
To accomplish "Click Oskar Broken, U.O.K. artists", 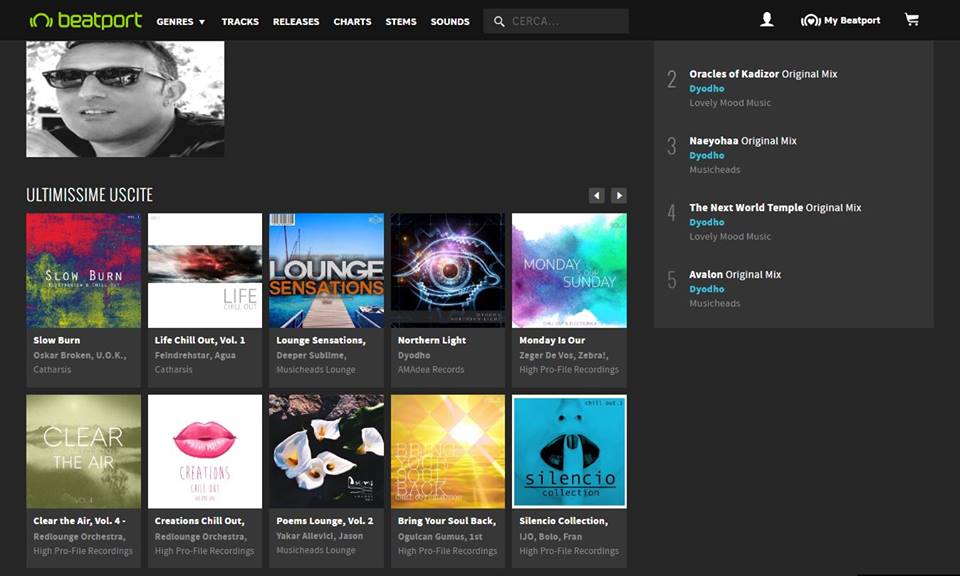I will (80, 355).
